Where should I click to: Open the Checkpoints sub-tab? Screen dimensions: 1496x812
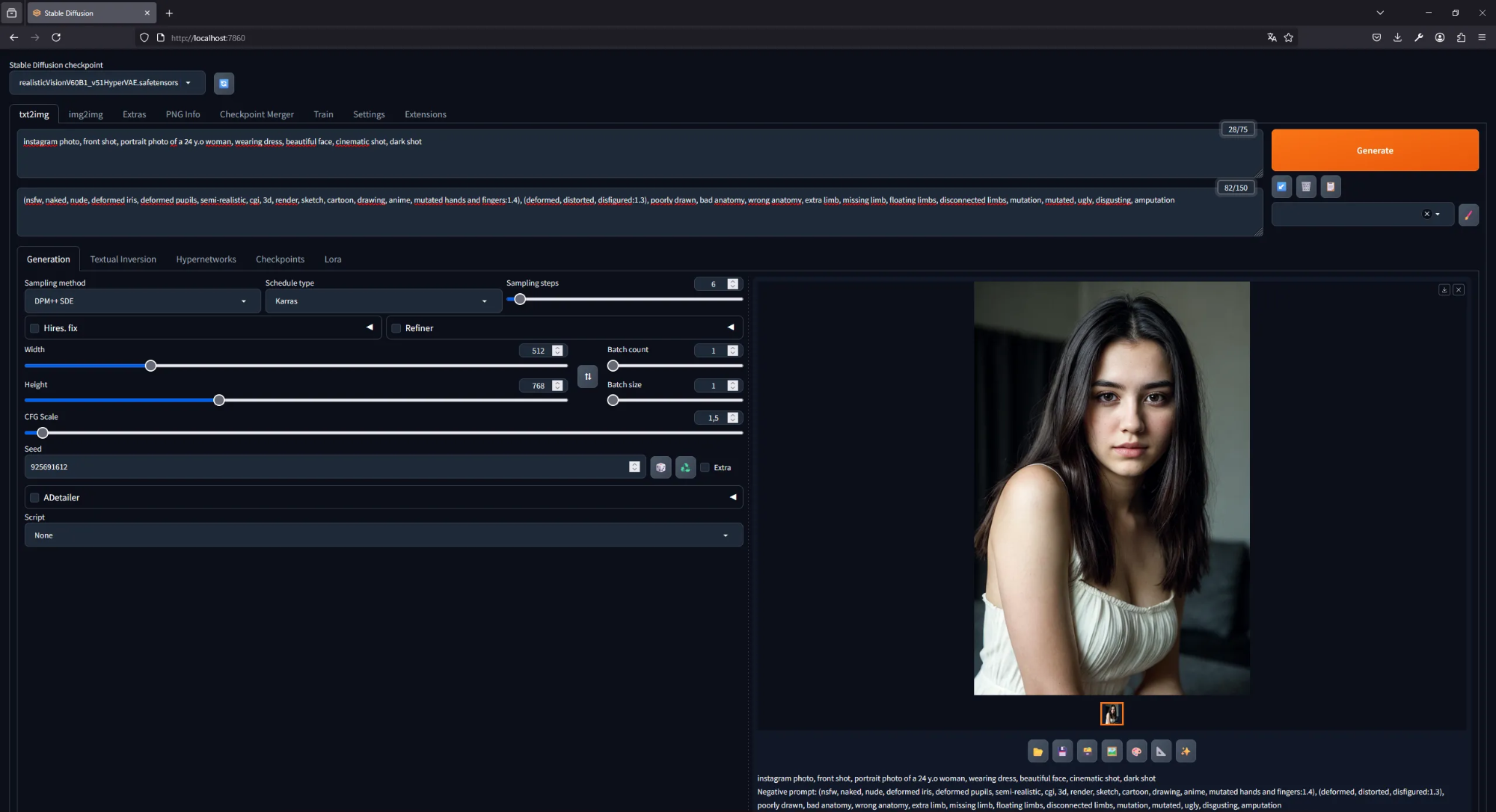click(280, 259)
